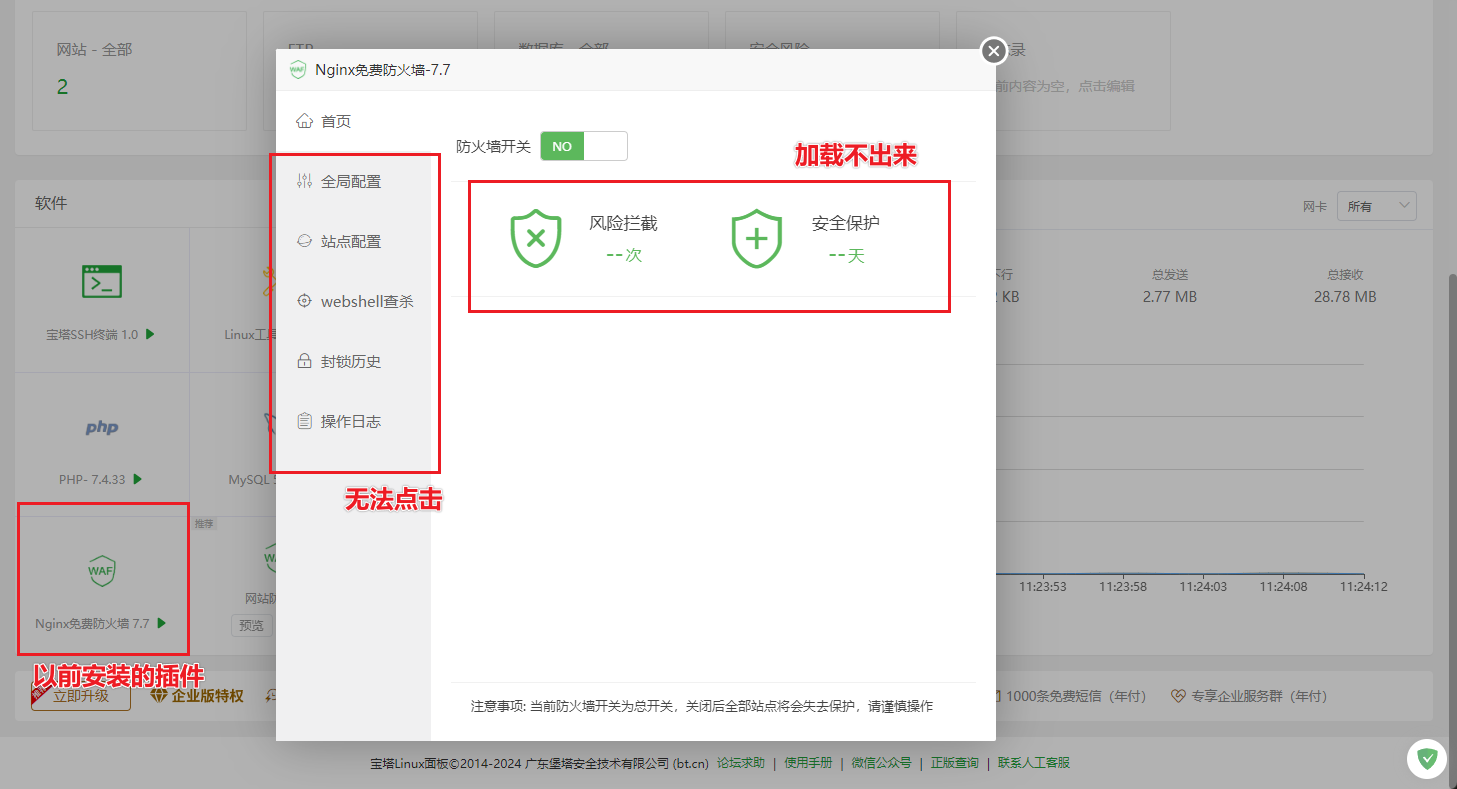Click the lock icon for 封锁历史

click(305, 361)
